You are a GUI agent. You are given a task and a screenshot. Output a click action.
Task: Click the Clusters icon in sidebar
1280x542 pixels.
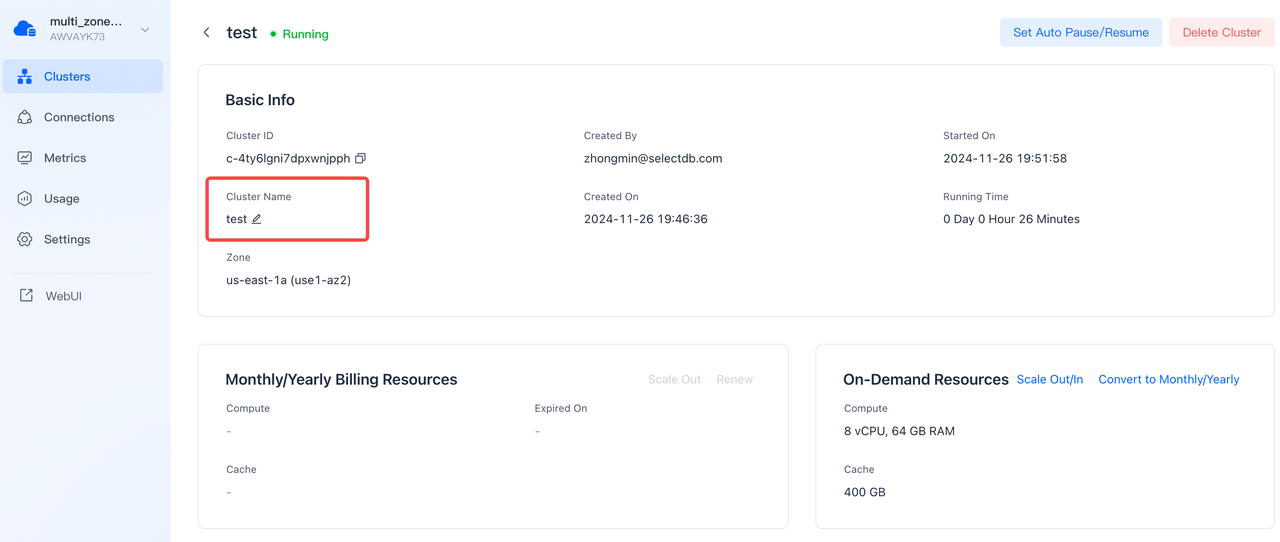(25, 77)
